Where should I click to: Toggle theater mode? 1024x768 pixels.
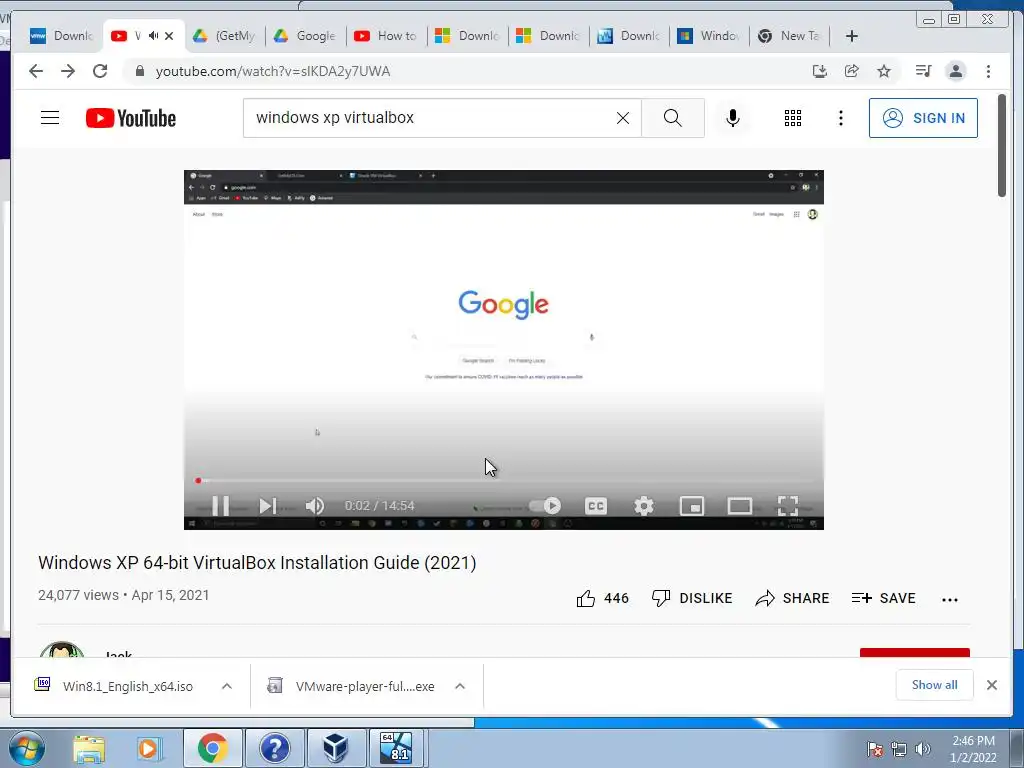740,506
